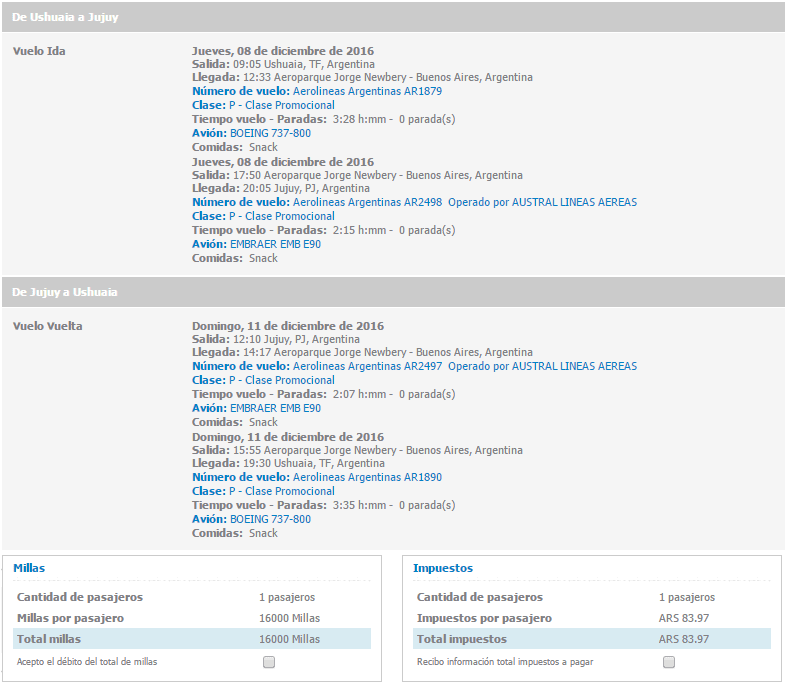Click 'Salida: 12:10 Jujuy, PJ, Argentina'
The width and height of the screenshot is (785, 684).
[x=276, y=339]
